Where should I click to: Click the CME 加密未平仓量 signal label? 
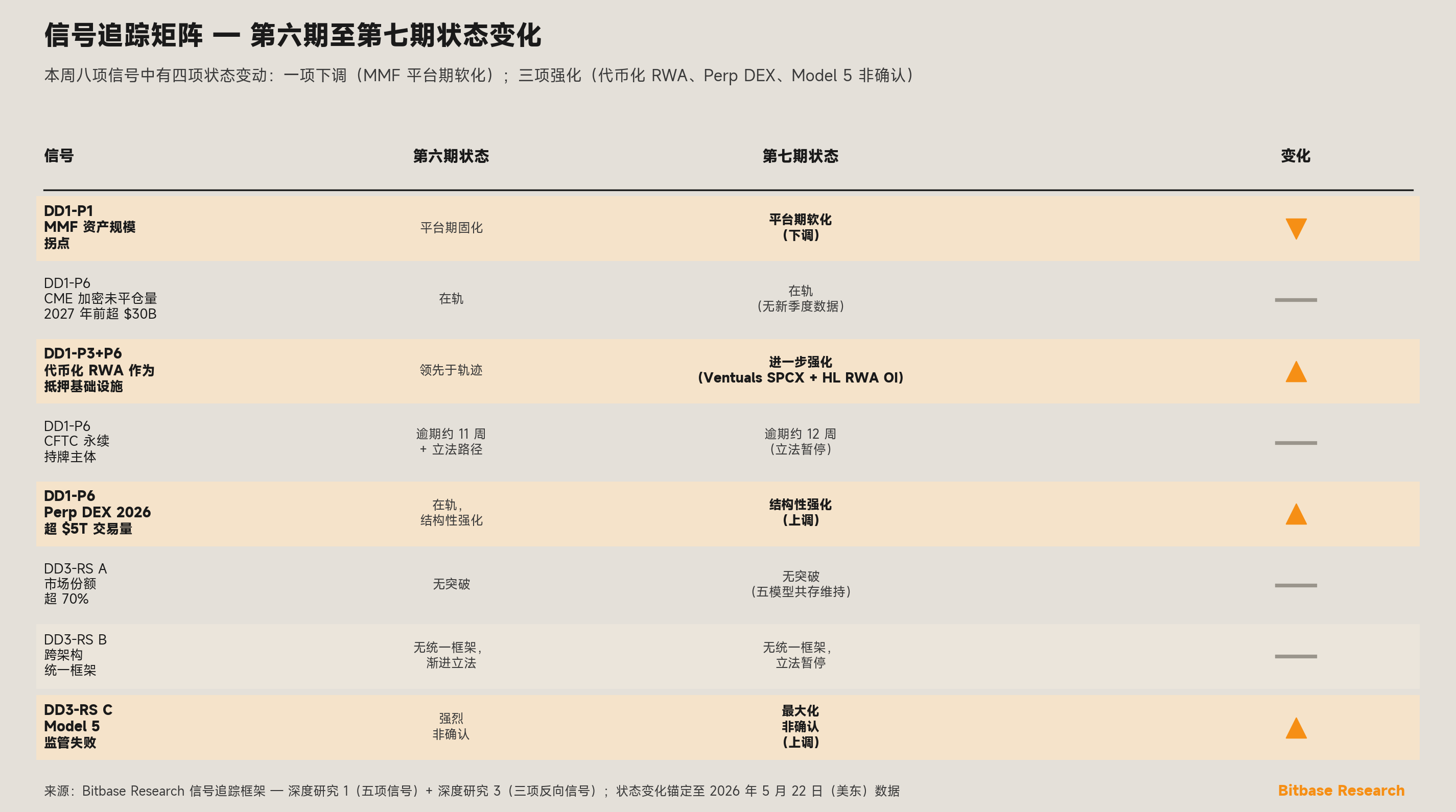point(101,298)
